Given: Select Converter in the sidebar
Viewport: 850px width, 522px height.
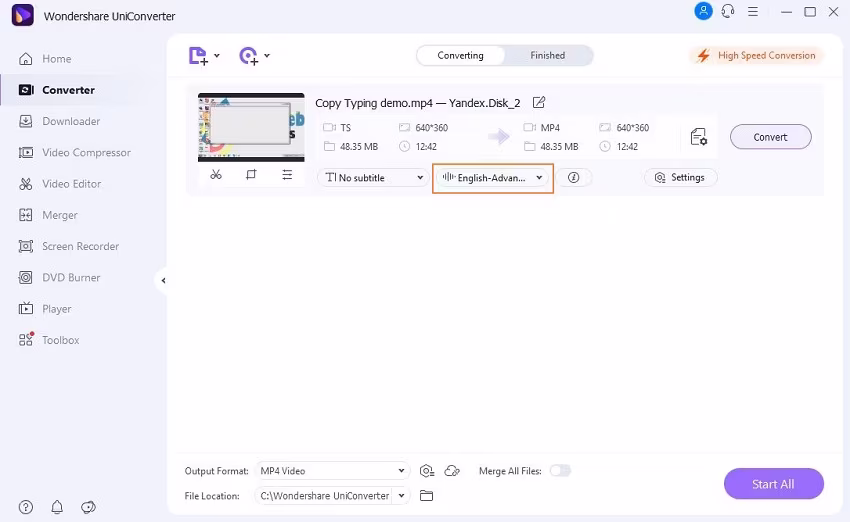Looking at the screenshot, I should click(68, 90).
